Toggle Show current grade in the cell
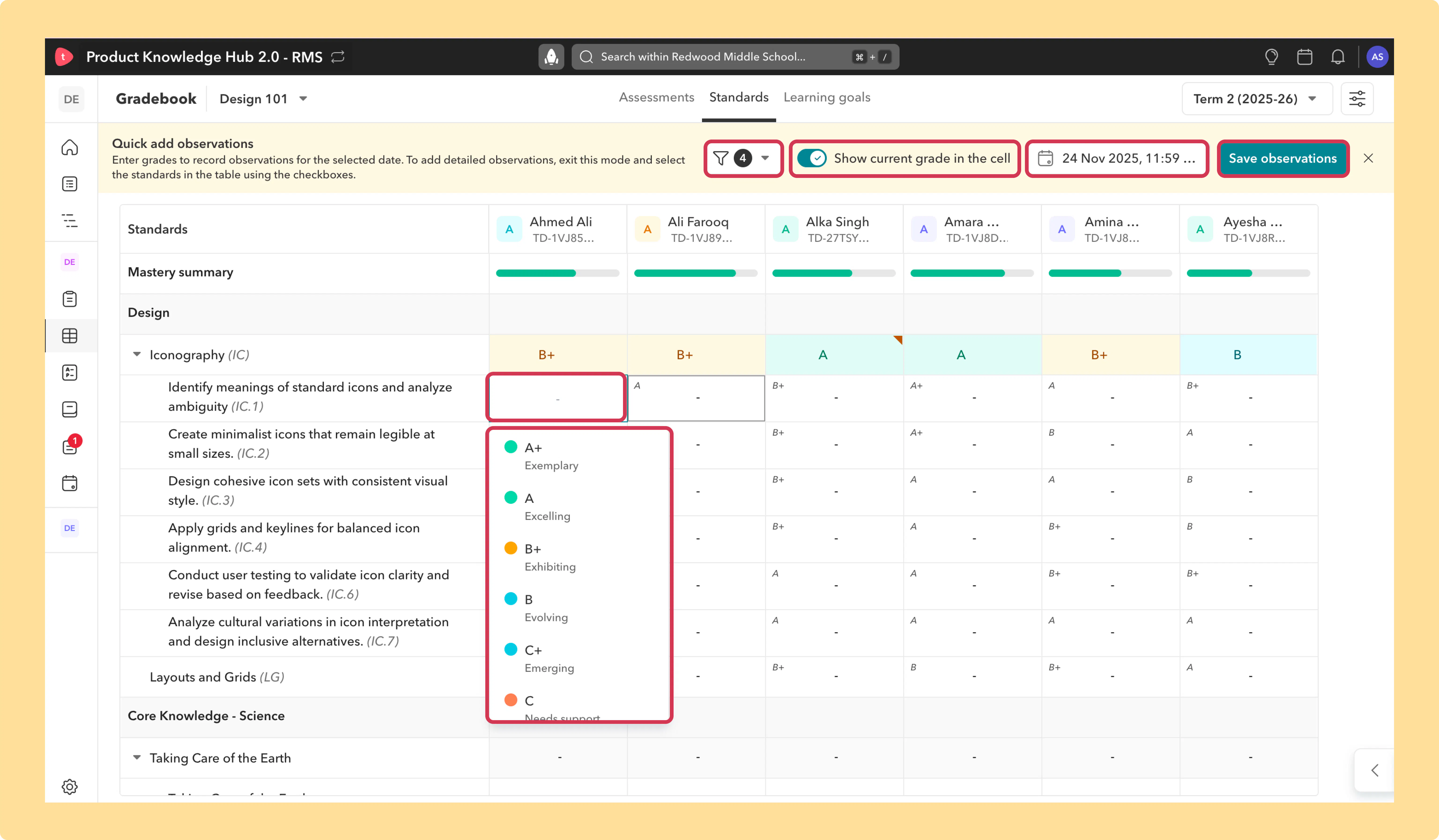The width and height of the screenshot is (1439, 840). pyautogui.click(x=812, y=158)
